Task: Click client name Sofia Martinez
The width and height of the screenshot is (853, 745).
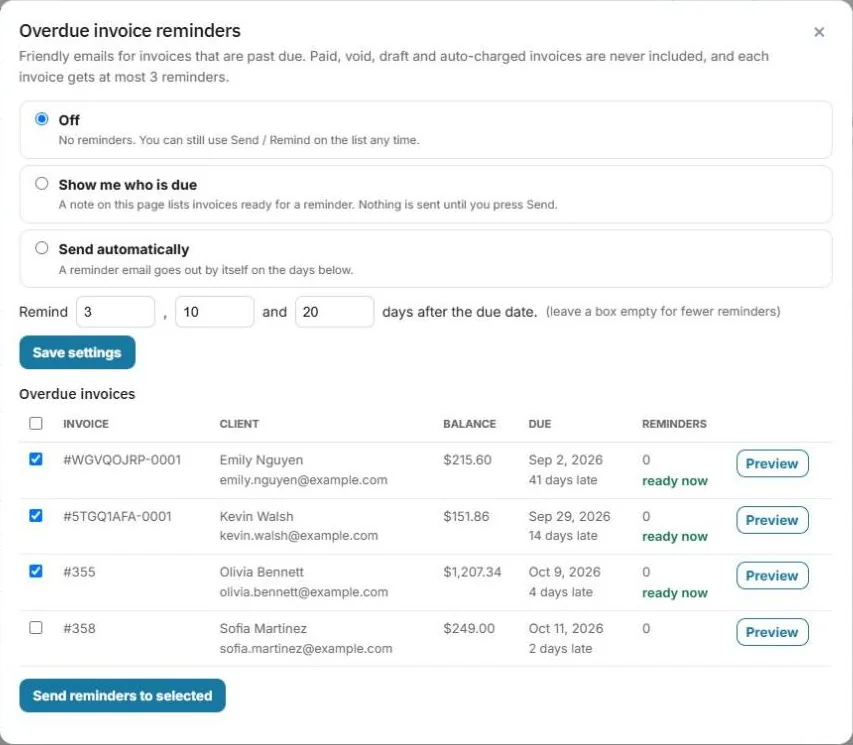Action: click(x=263, y=629)
